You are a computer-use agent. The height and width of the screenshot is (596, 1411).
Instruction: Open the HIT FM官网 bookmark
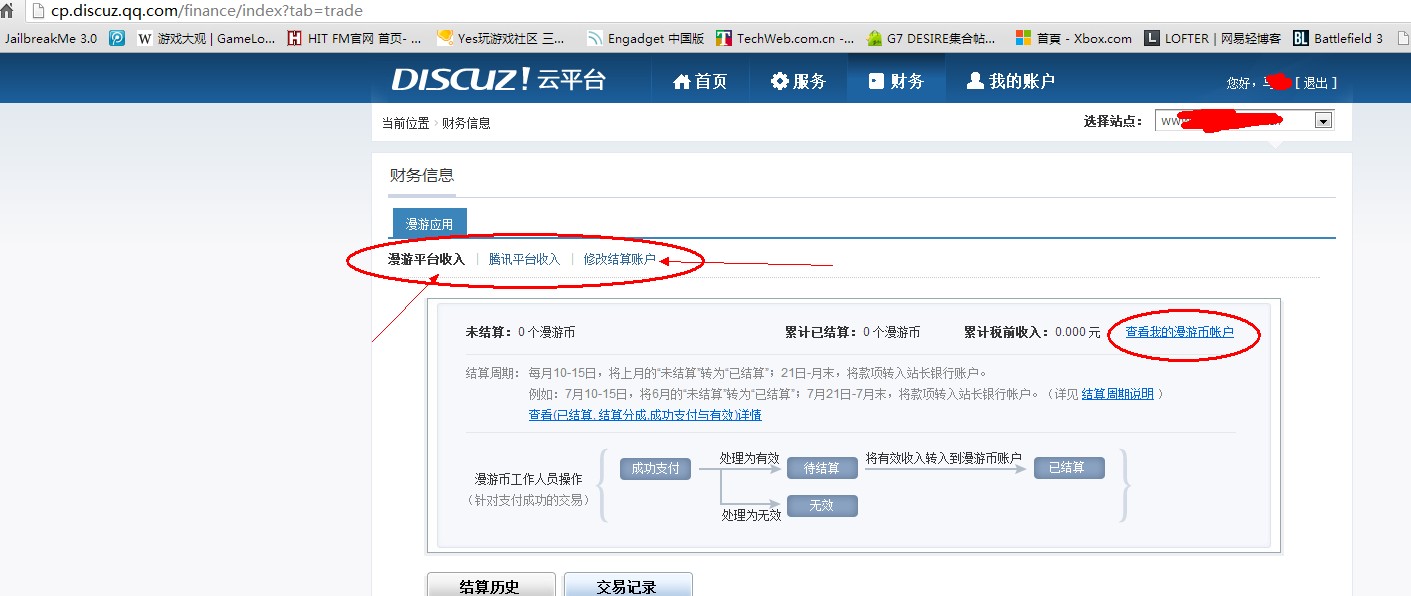coord(354,38)
